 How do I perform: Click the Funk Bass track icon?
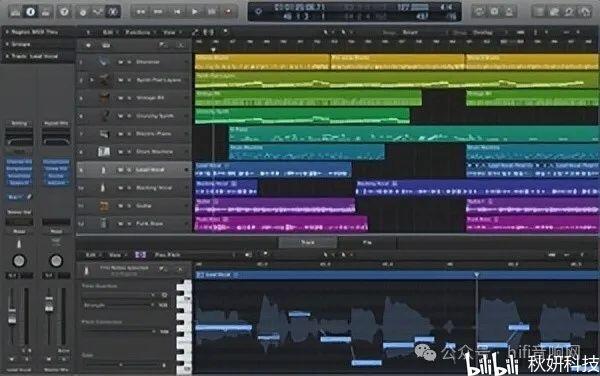tap(104, 223)
